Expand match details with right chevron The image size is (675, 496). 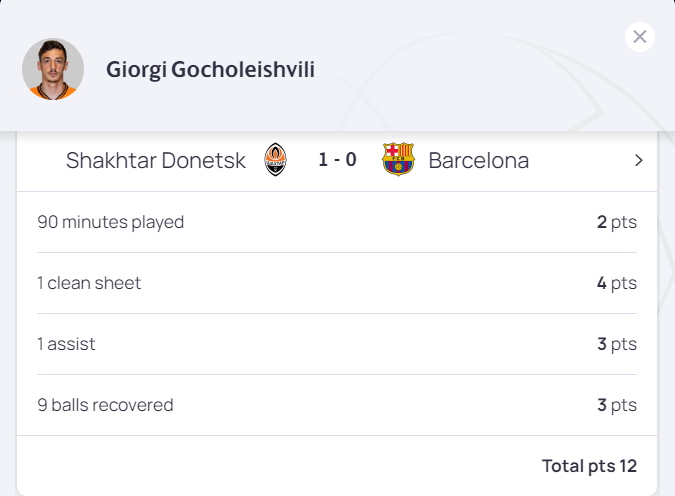coord(638,160)
